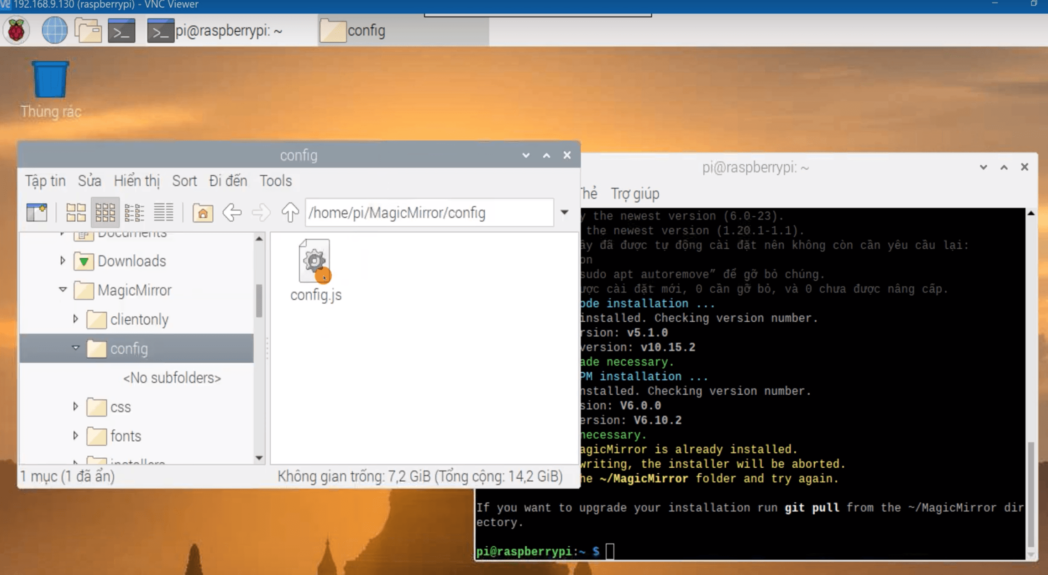This screenshot has height=575, width=1048.
Task: Open the path history dropdown arrow
Action: [x=565, y=212]
